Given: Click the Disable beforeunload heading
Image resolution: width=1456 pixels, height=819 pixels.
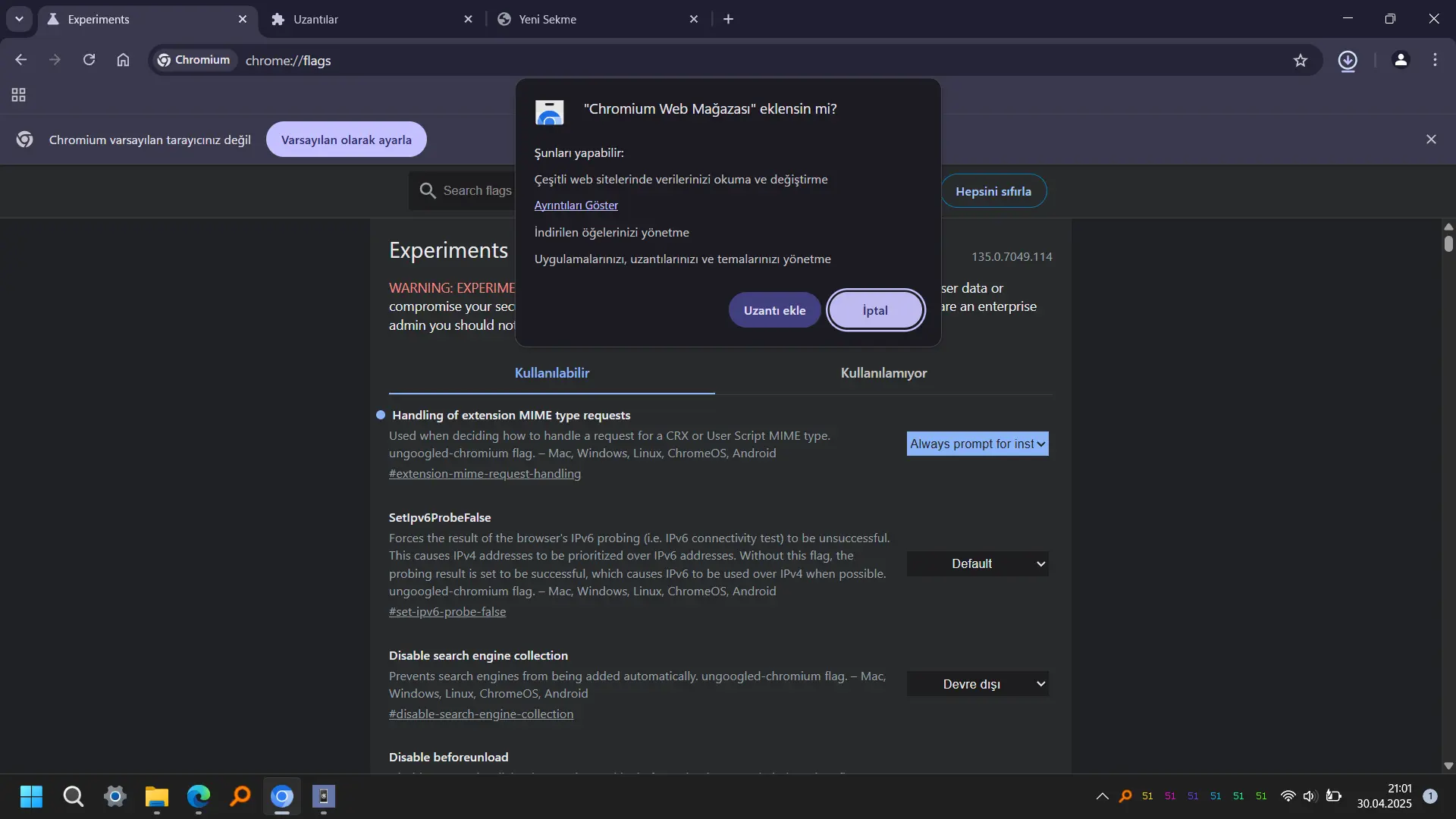Looking at the screenshot, I should pyautogui.click(x=449, y=758).
